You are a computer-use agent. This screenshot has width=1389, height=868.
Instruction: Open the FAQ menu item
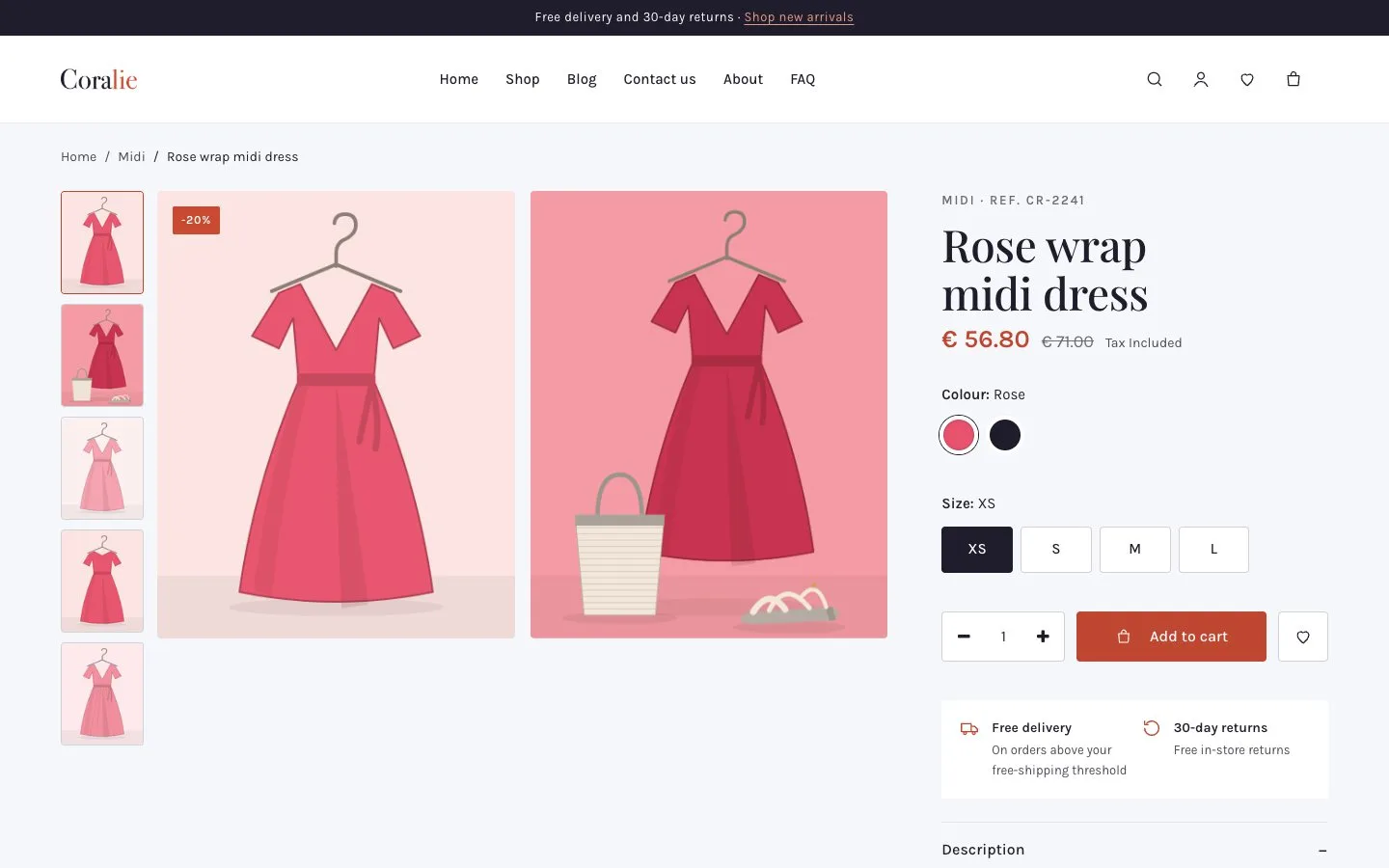coord(803,79)
